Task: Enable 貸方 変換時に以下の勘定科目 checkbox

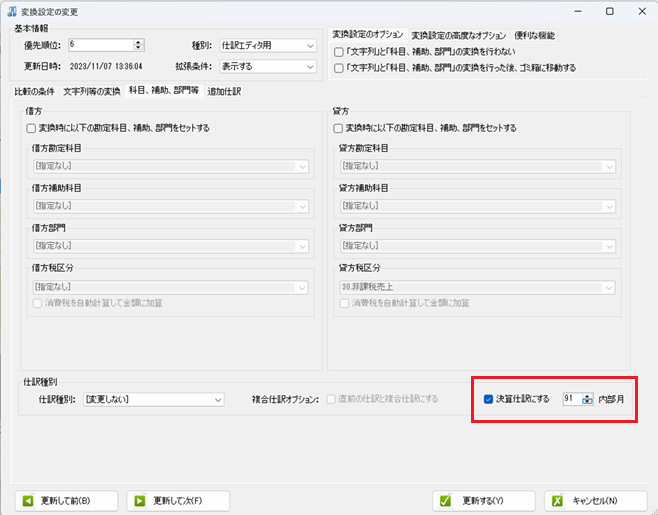Action: click(x=339, y=128)
